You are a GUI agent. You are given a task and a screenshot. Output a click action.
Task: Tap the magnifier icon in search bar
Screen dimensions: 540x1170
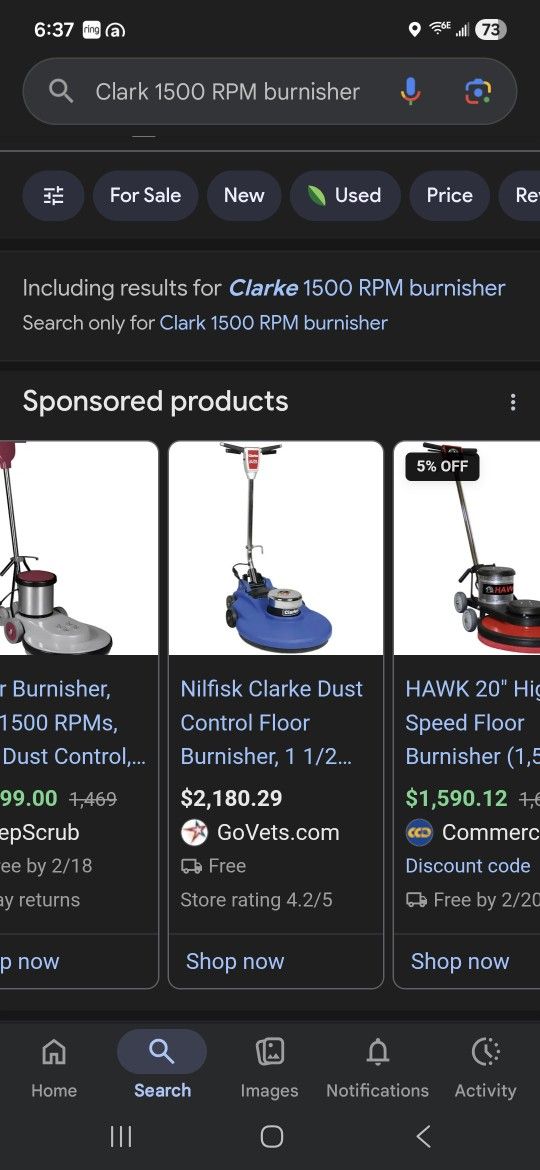tap(61, 92)
